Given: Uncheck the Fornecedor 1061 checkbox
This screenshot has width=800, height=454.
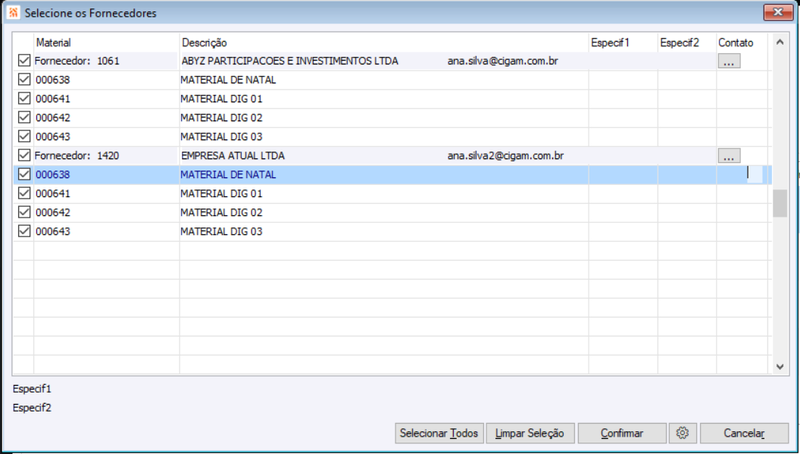Looking at the screenshot, I should click(x=24, y=61).
